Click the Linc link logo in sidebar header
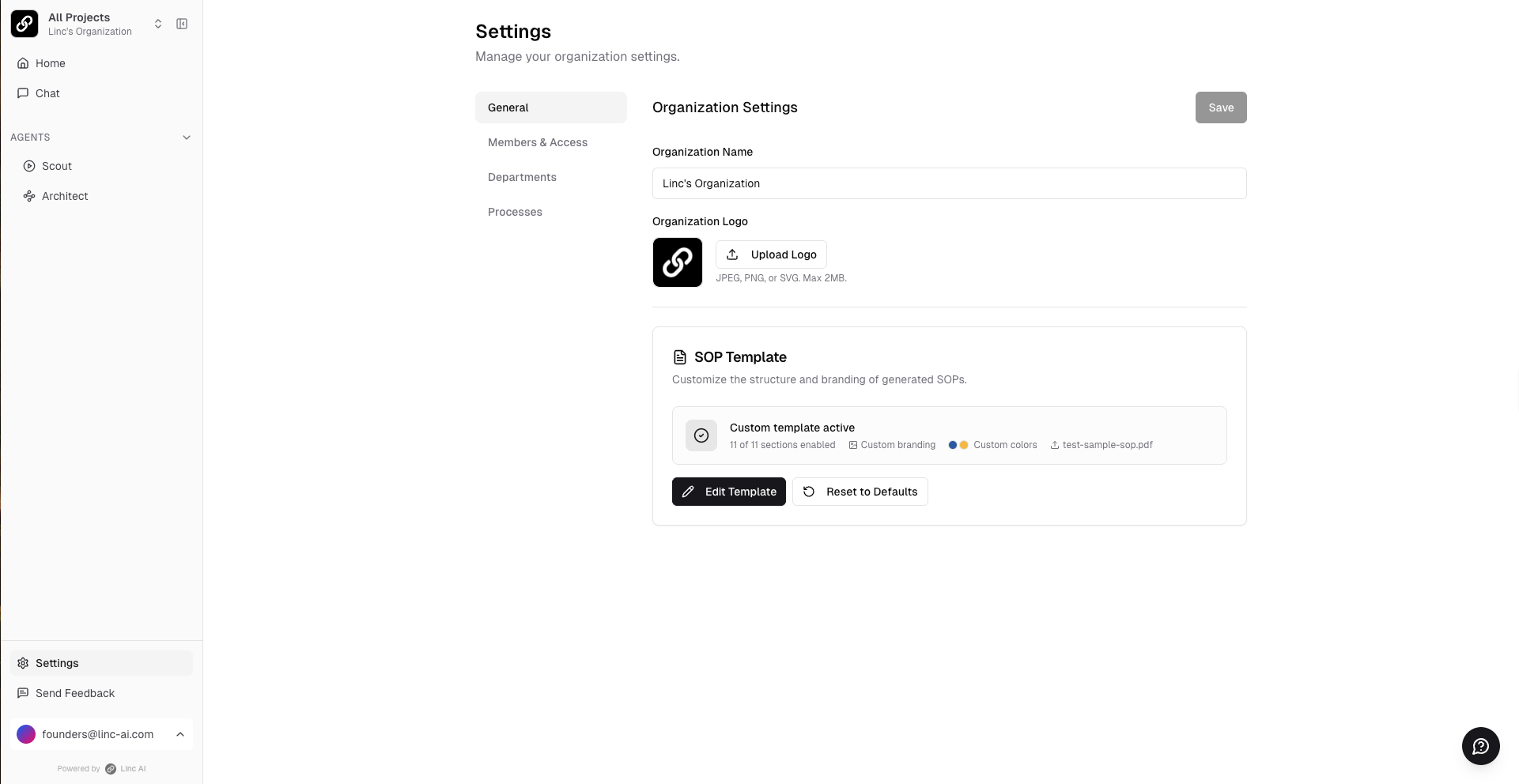 coord(25,24)
